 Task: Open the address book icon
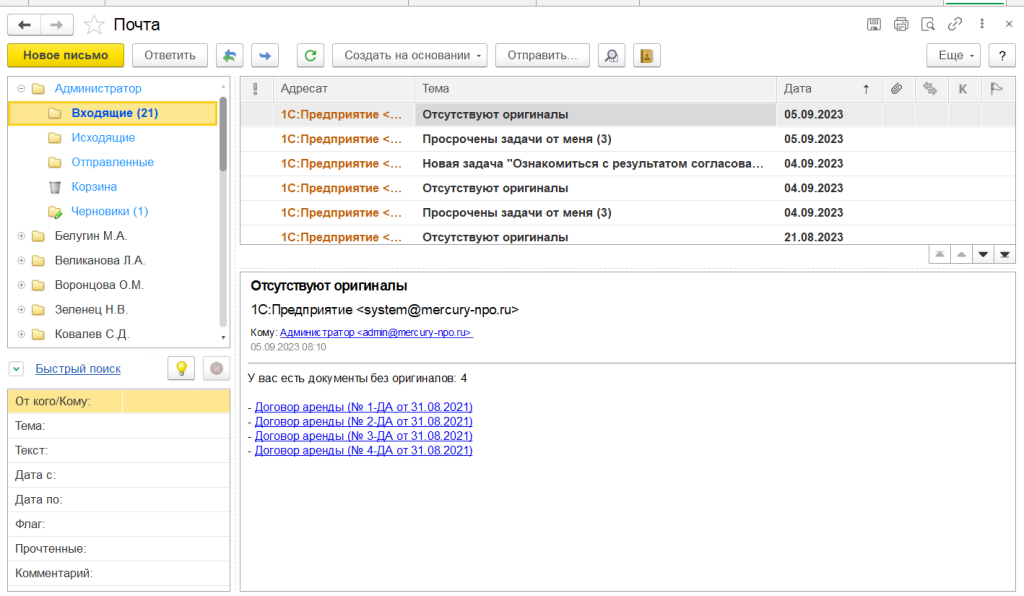[646, 56]
